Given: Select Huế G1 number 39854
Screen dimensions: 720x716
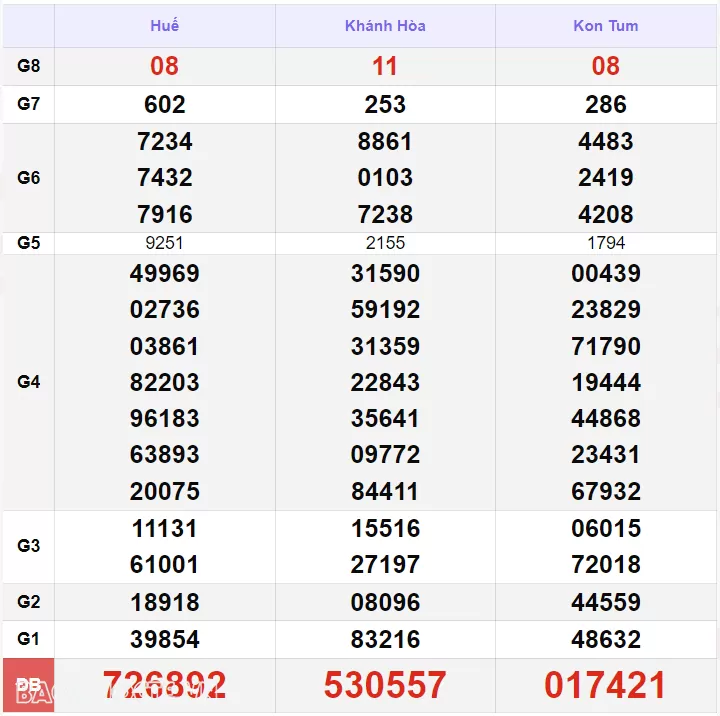Looking at the screenshot, I should coord(165,639).
